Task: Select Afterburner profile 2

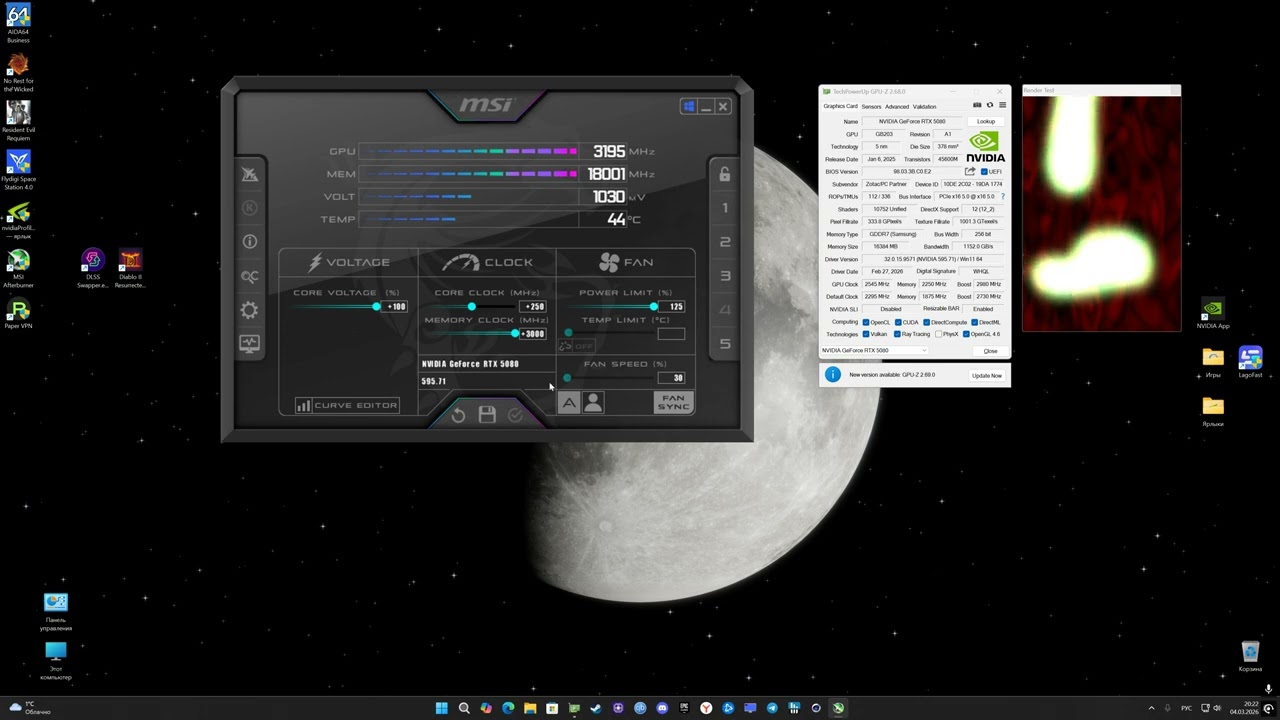Action: pos(725,242)
